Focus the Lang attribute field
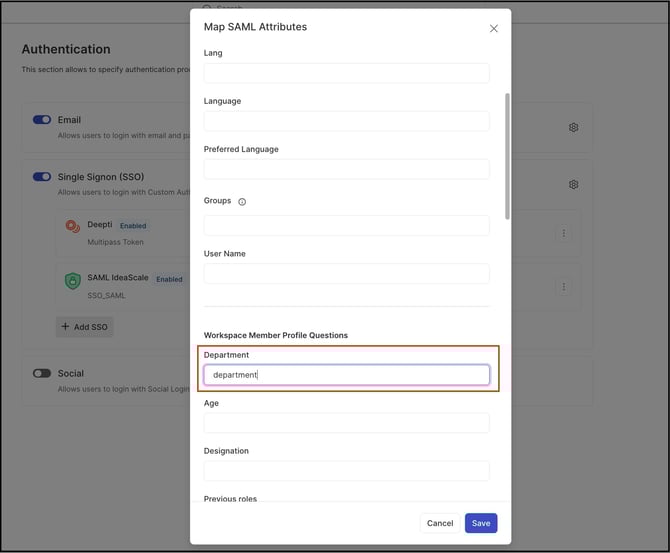Screen dimensions: 670x553 [346, 73]
